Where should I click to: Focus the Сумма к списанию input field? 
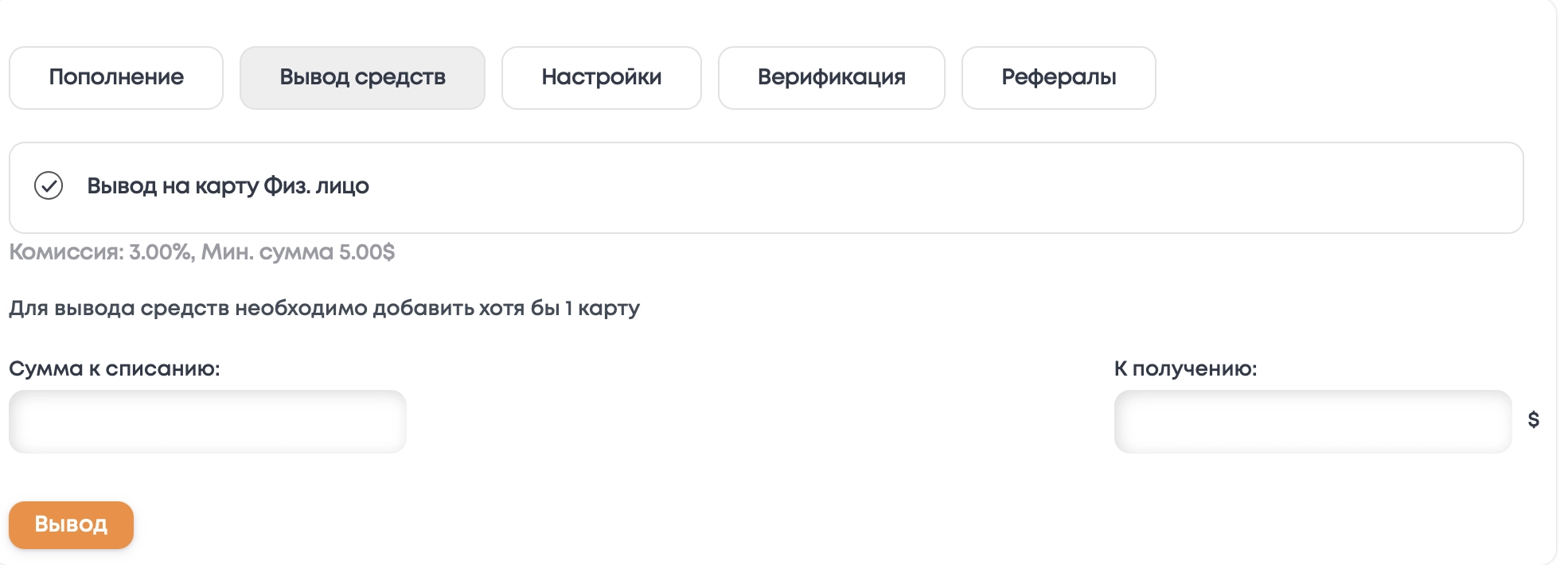pos(208,422)
